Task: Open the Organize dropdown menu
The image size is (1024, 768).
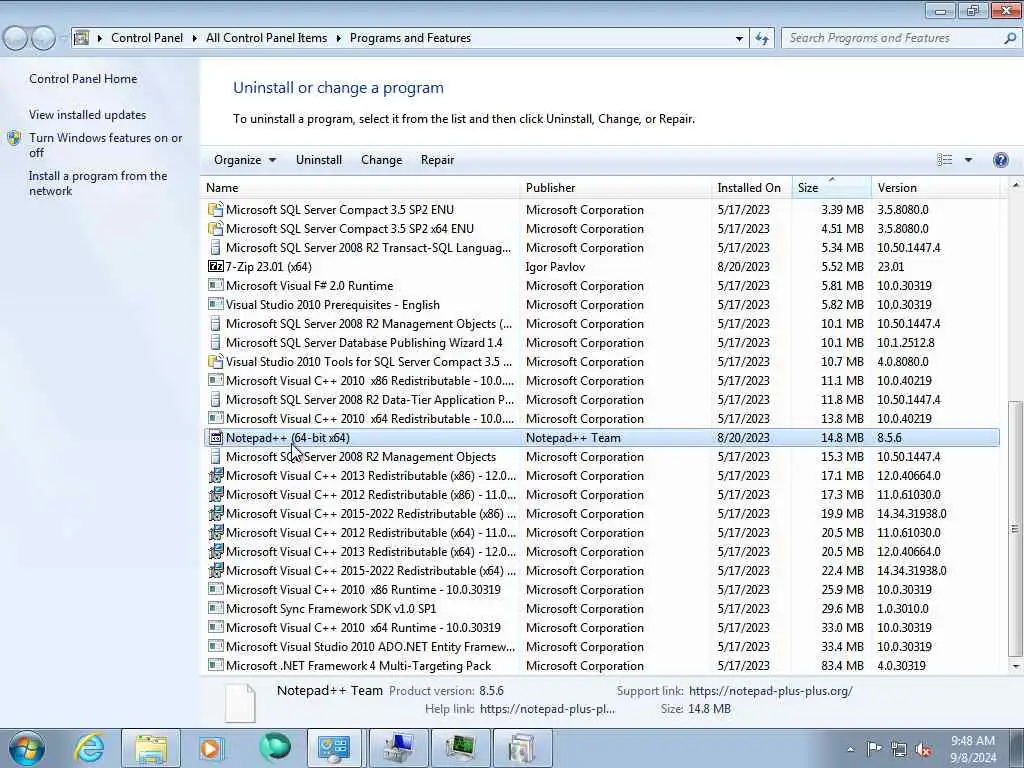Action: 245,160
